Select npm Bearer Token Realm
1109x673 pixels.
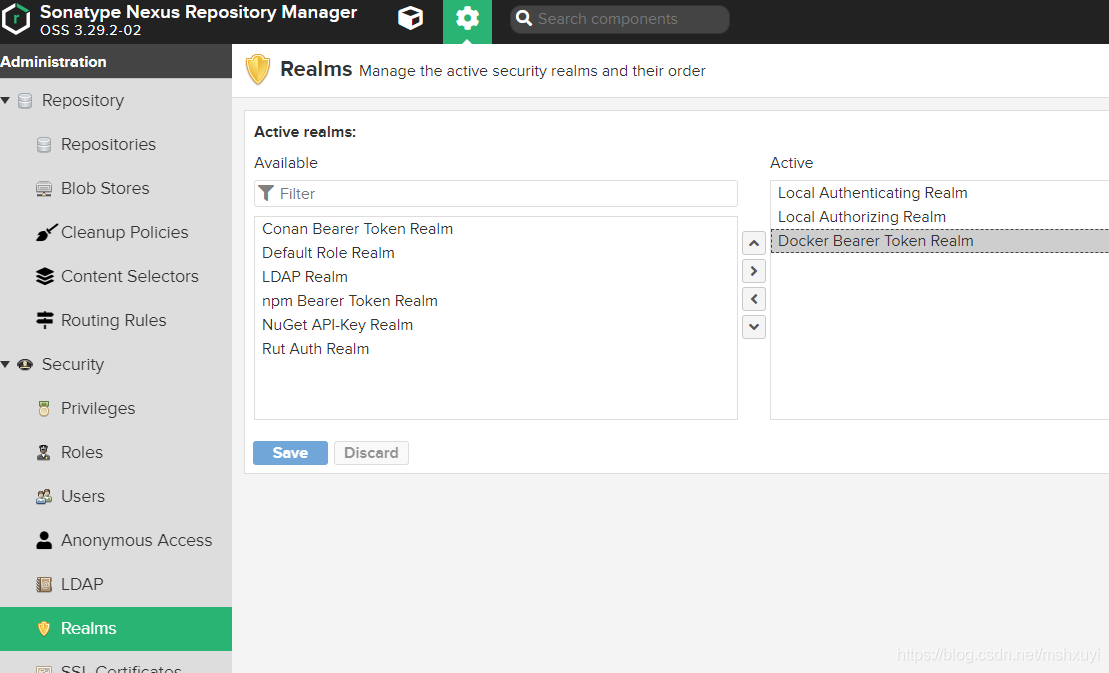coord(496,301)
